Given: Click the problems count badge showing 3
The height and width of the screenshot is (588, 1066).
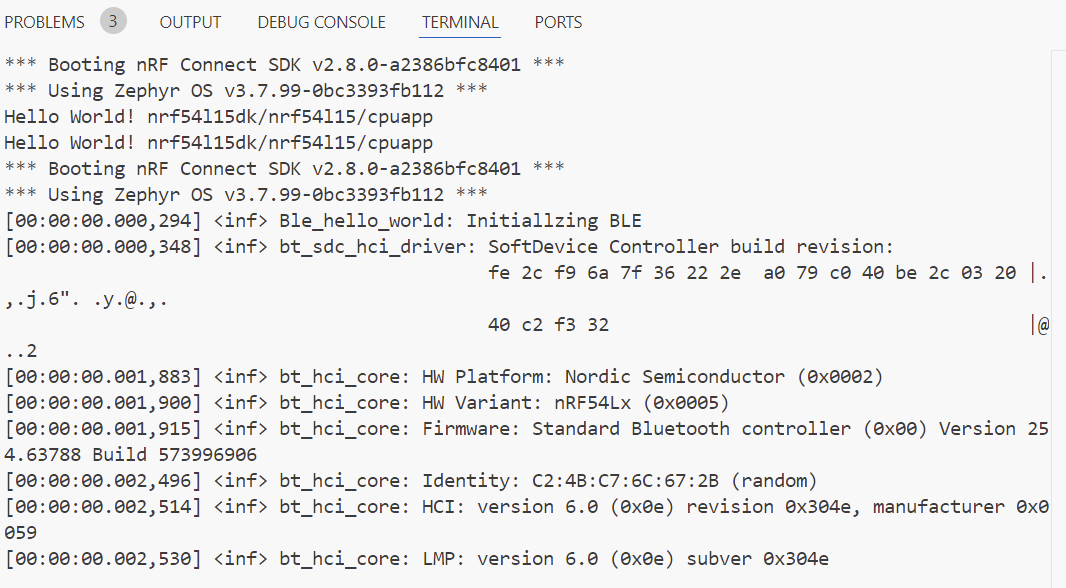Looking at the screenshot, I should coord(113,21).
